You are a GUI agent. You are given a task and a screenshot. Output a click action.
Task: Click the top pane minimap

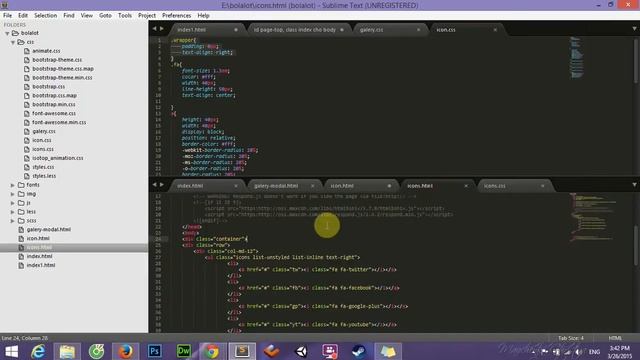pos(576,58)
